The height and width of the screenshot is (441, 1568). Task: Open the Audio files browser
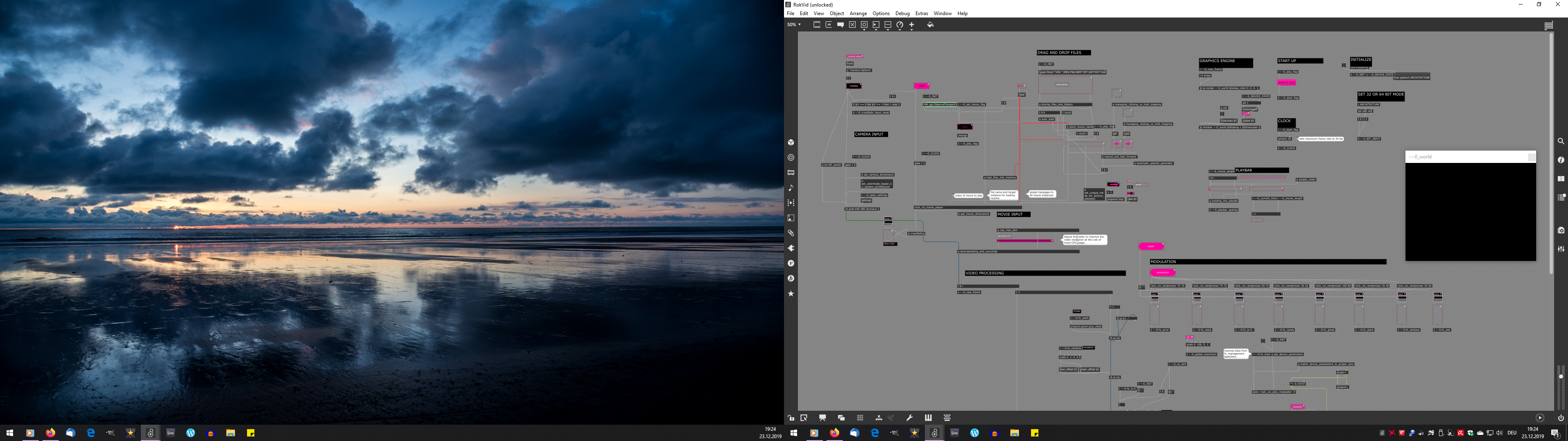(x=791, y=187)
